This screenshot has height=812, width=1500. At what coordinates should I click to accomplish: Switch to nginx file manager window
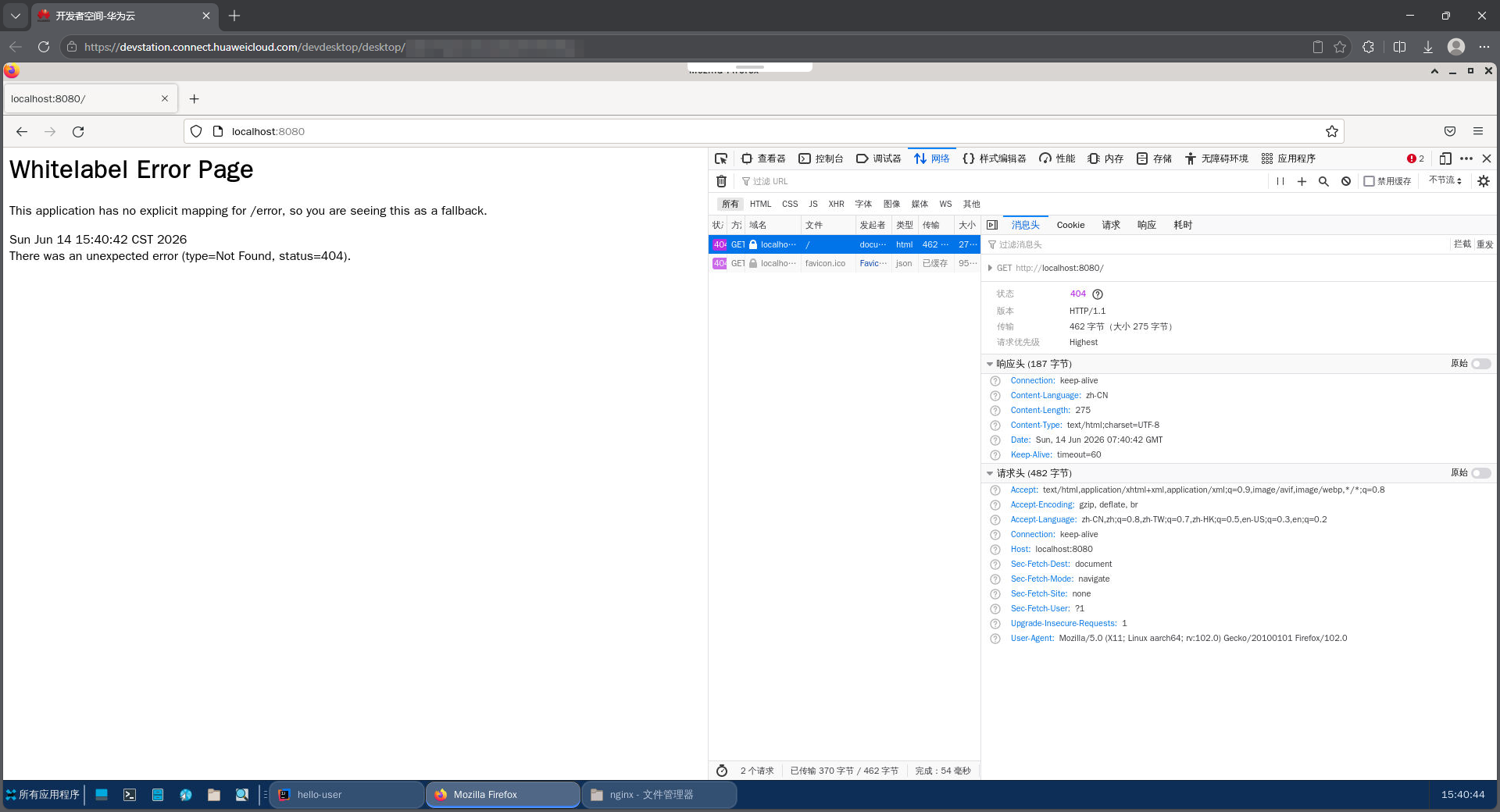(660, 795)
